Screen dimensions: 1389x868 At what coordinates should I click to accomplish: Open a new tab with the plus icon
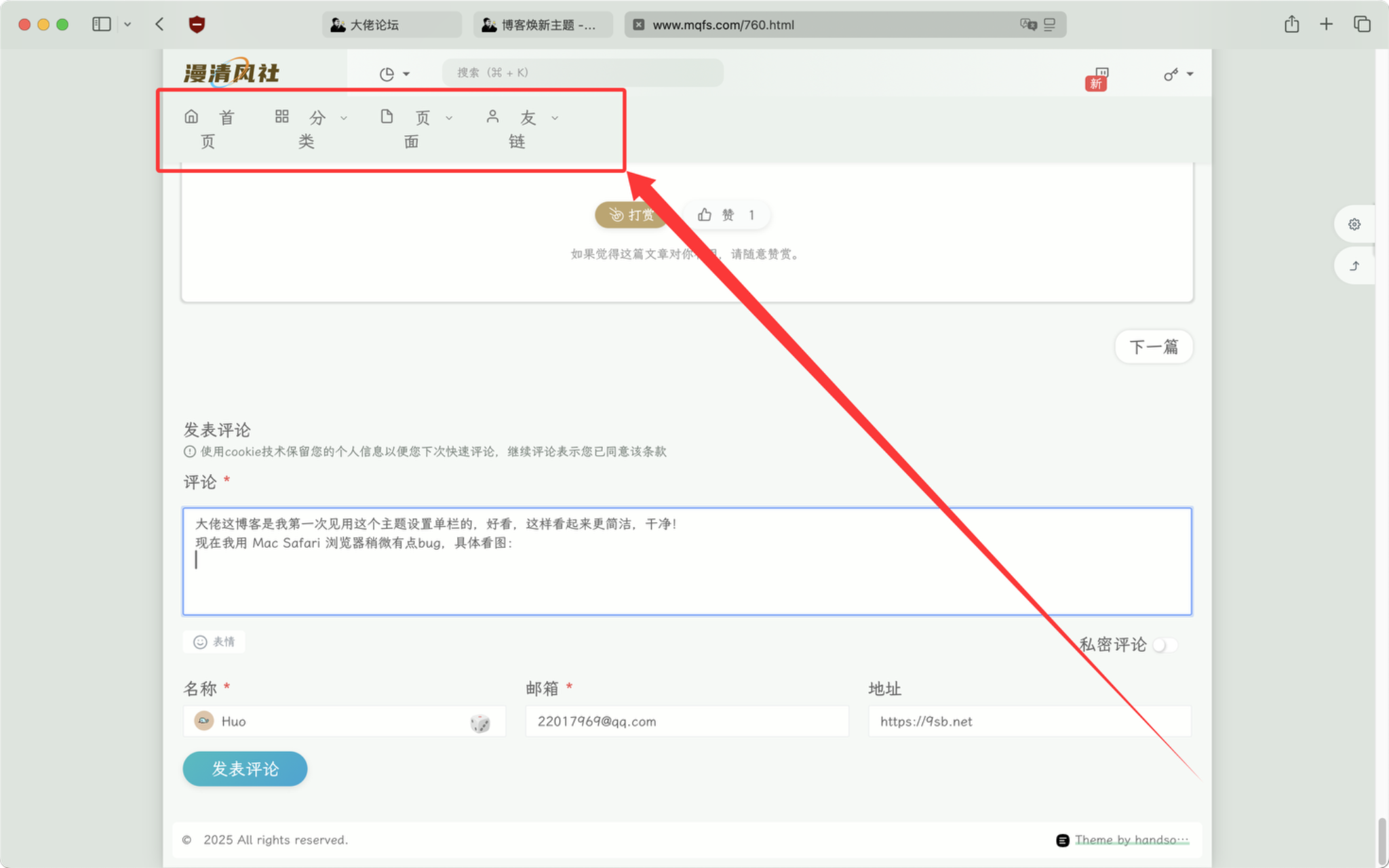coord(1326,24)
